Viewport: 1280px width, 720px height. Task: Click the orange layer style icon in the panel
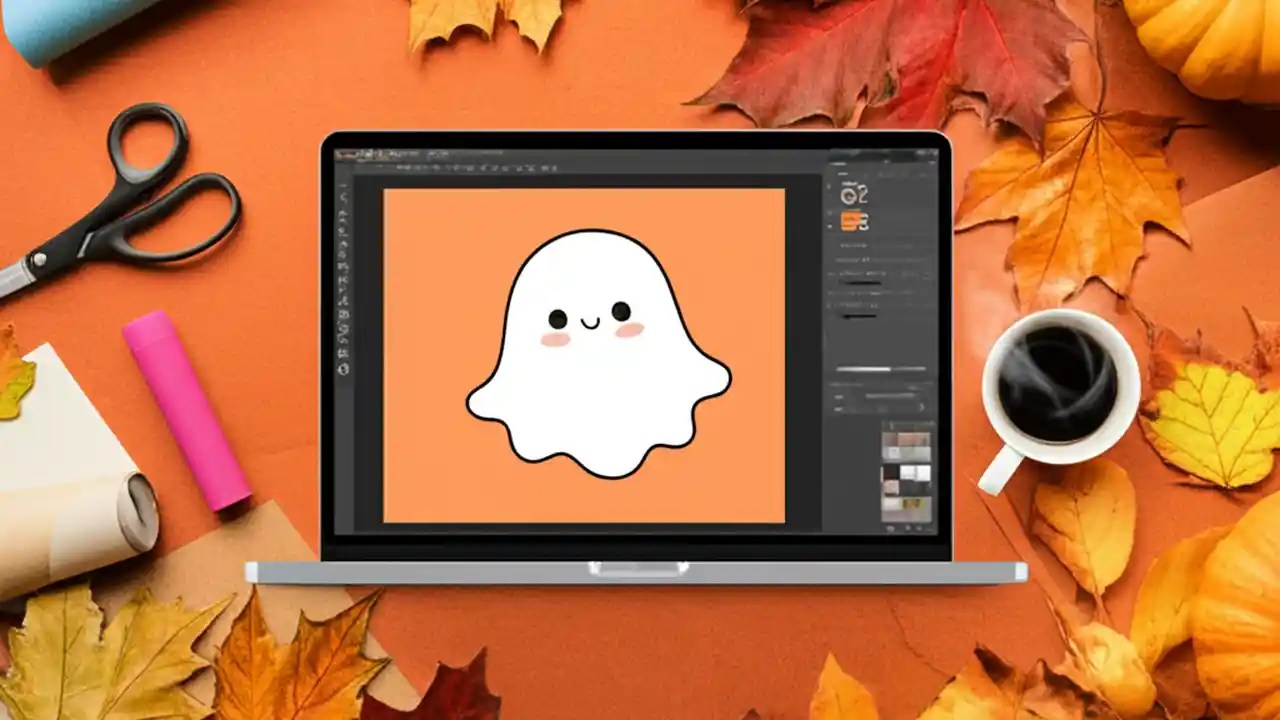(853, 222)
